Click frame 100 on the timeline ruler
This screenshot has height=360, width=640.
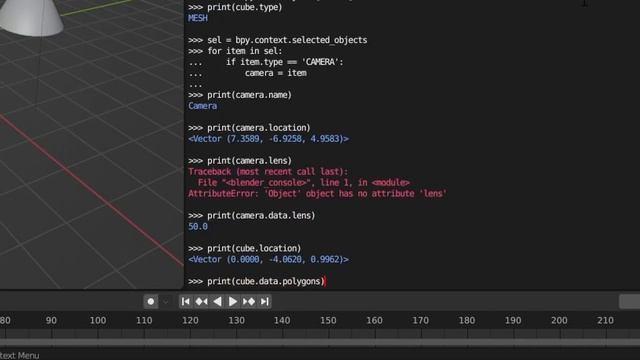pyautogui.click(x=98, y=320)
